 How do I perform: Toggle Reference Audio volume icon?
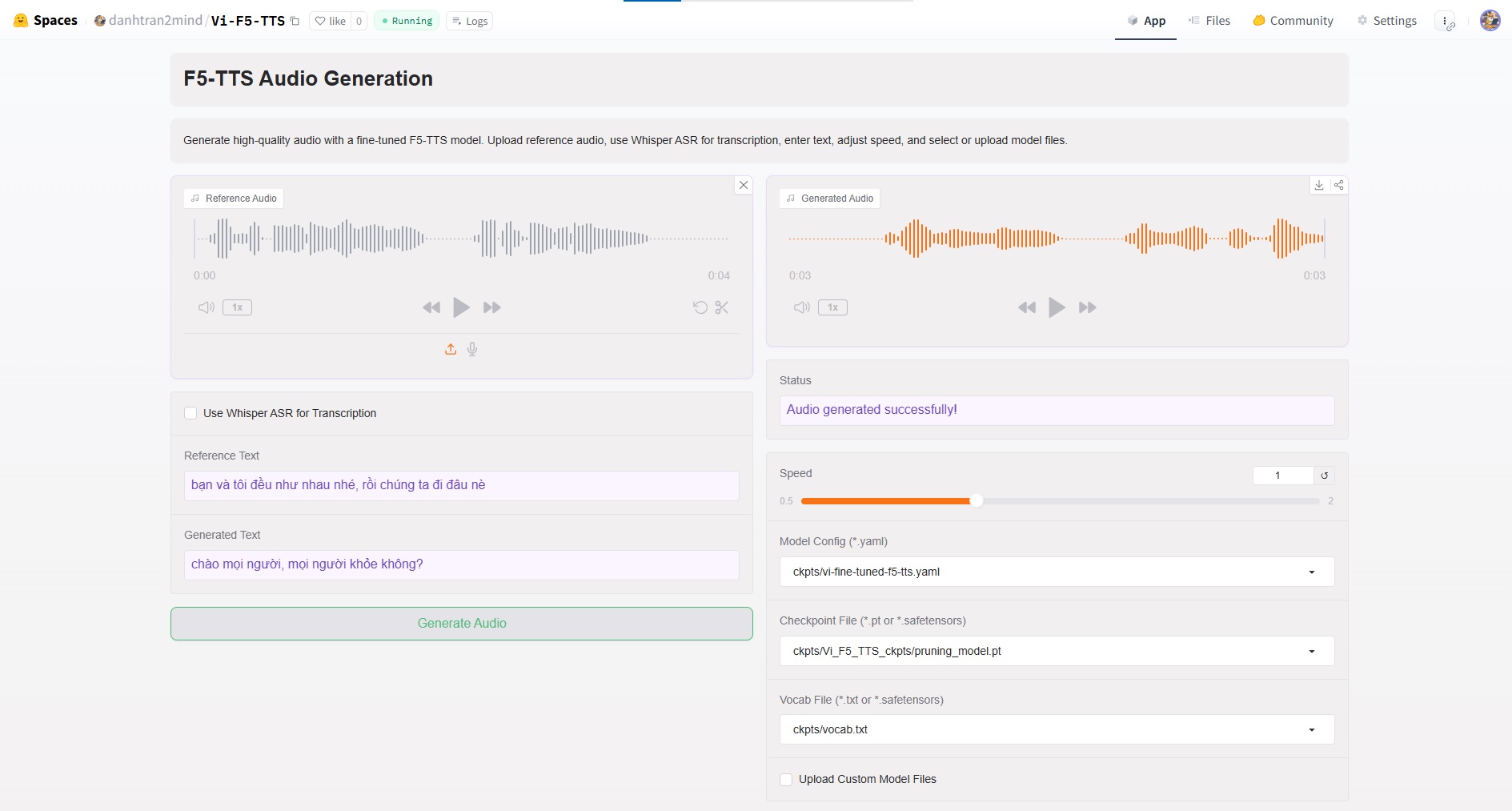207,307
